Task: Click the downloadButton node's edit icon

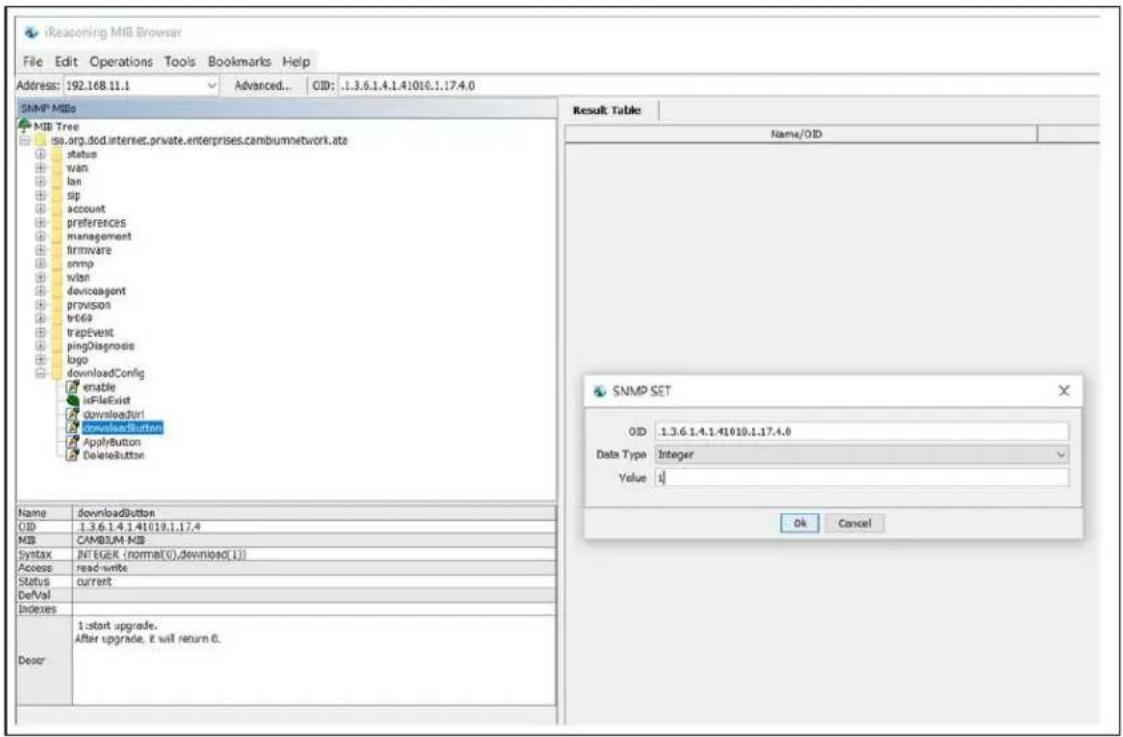Action: pos(72,428)
